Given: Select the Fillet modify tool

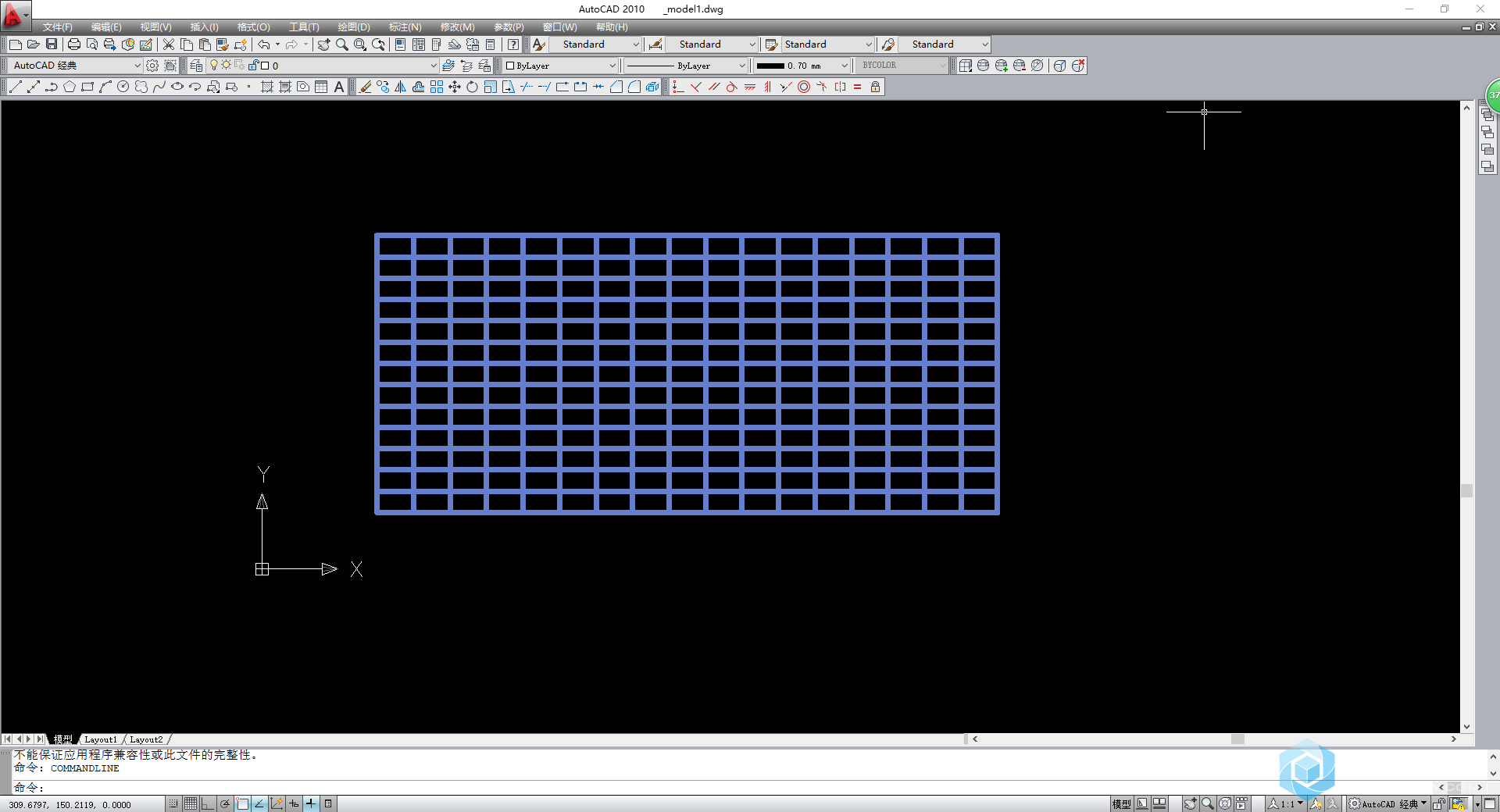Looking at the screenshot, I should (x=634, y=87).
